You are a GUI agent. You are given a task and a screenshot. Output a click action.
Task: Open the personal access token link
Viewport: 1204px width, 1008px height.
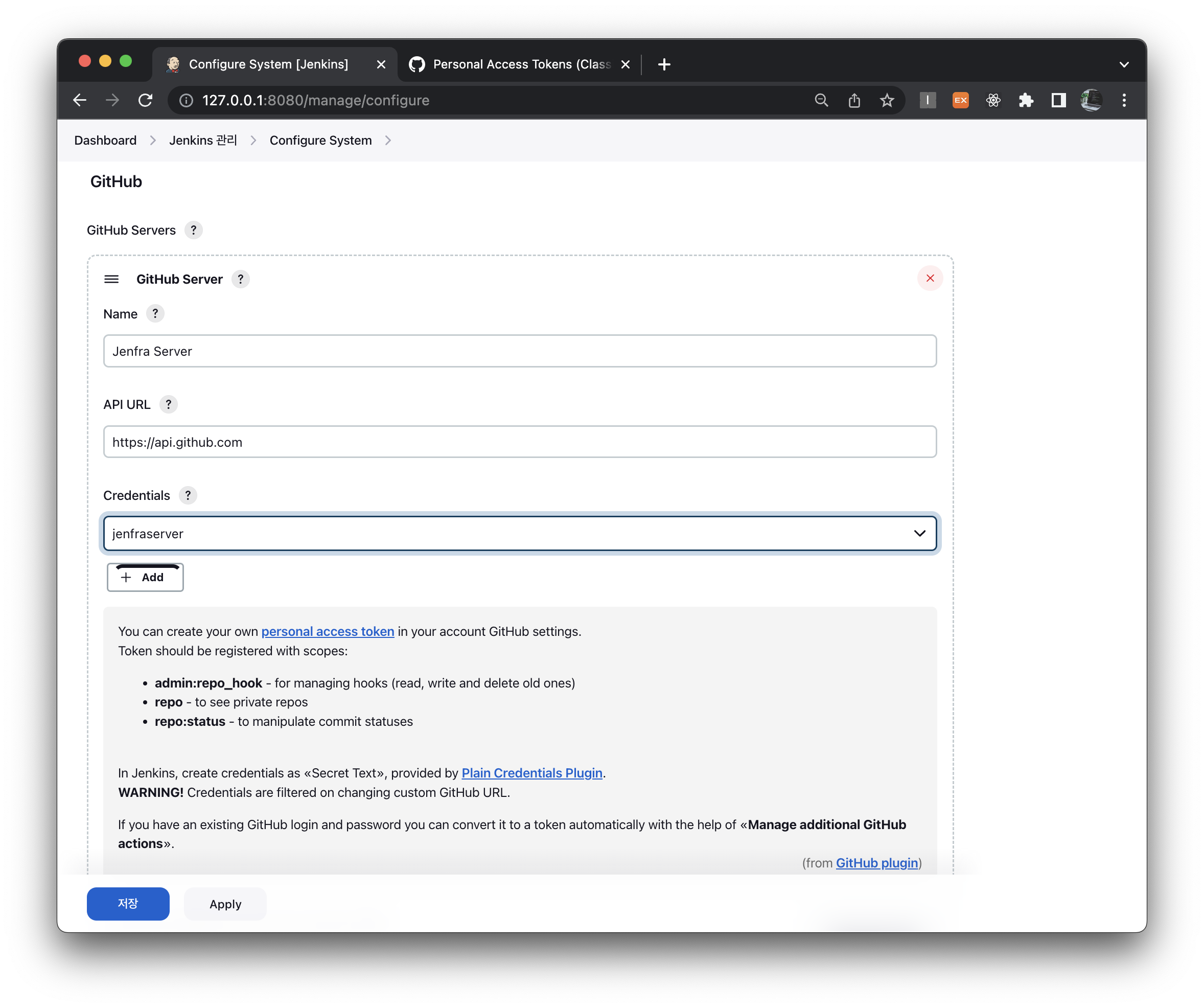coord(328,631)
